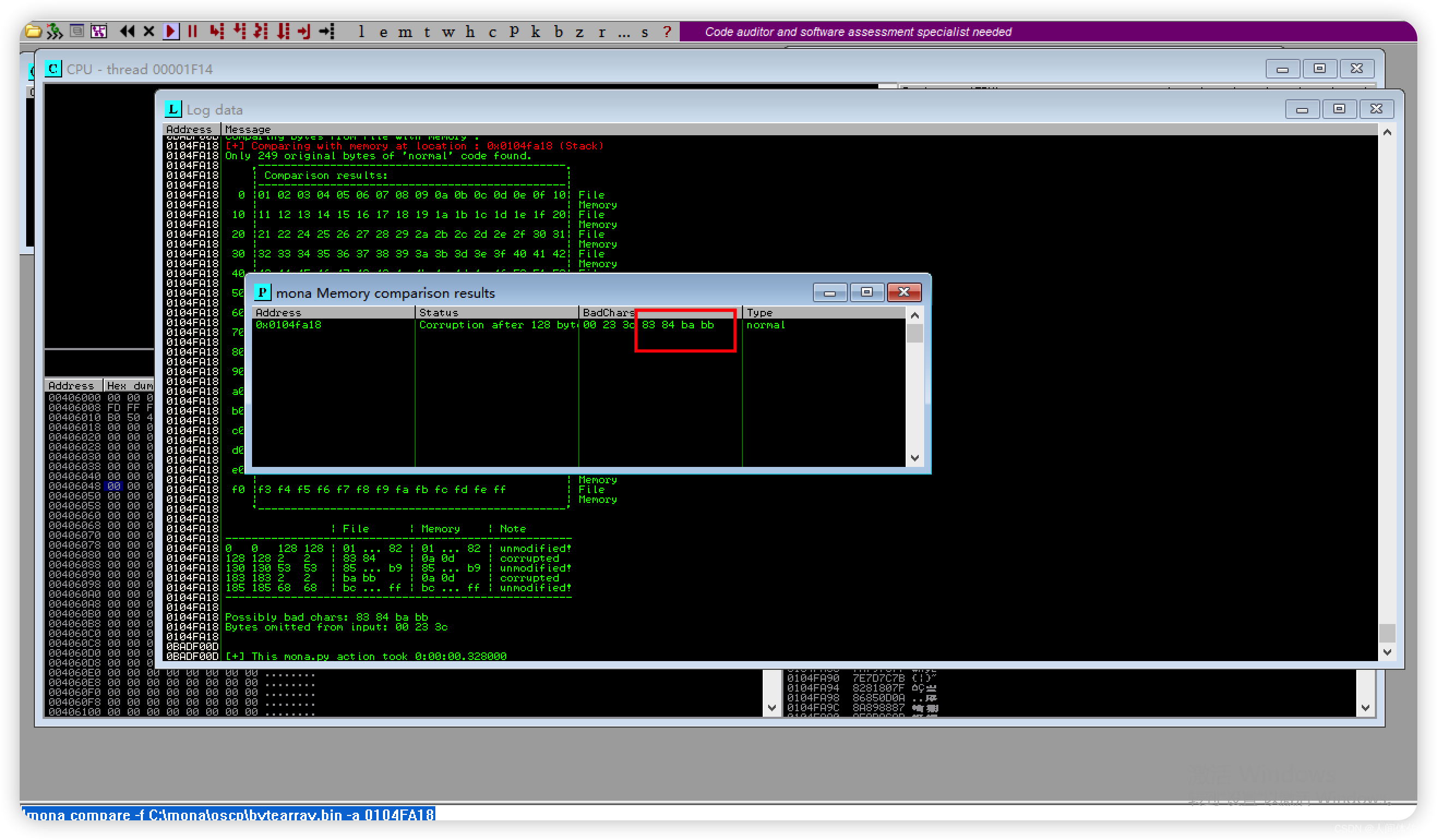Screen dimensions: 1437x840
Task: Restart program with rewind icon
Action: [127, 32]
